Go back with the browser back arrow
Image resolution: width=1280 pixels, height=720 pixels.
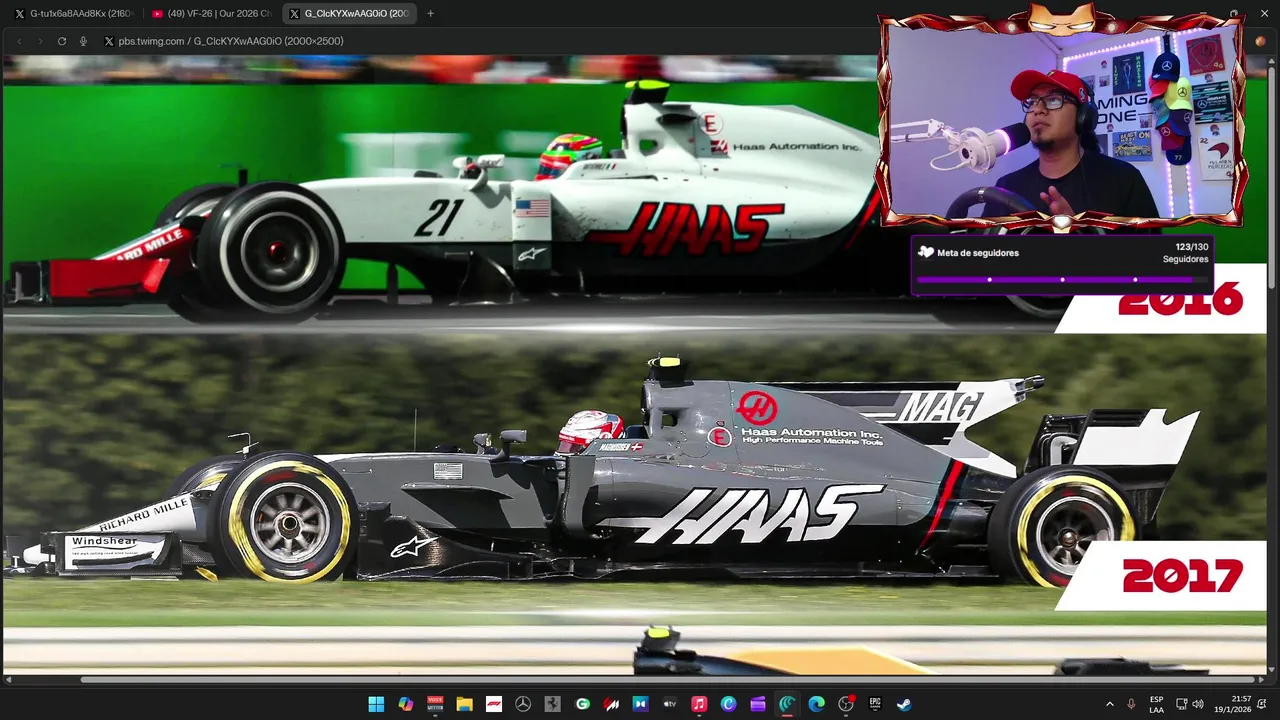click(19, 41)
